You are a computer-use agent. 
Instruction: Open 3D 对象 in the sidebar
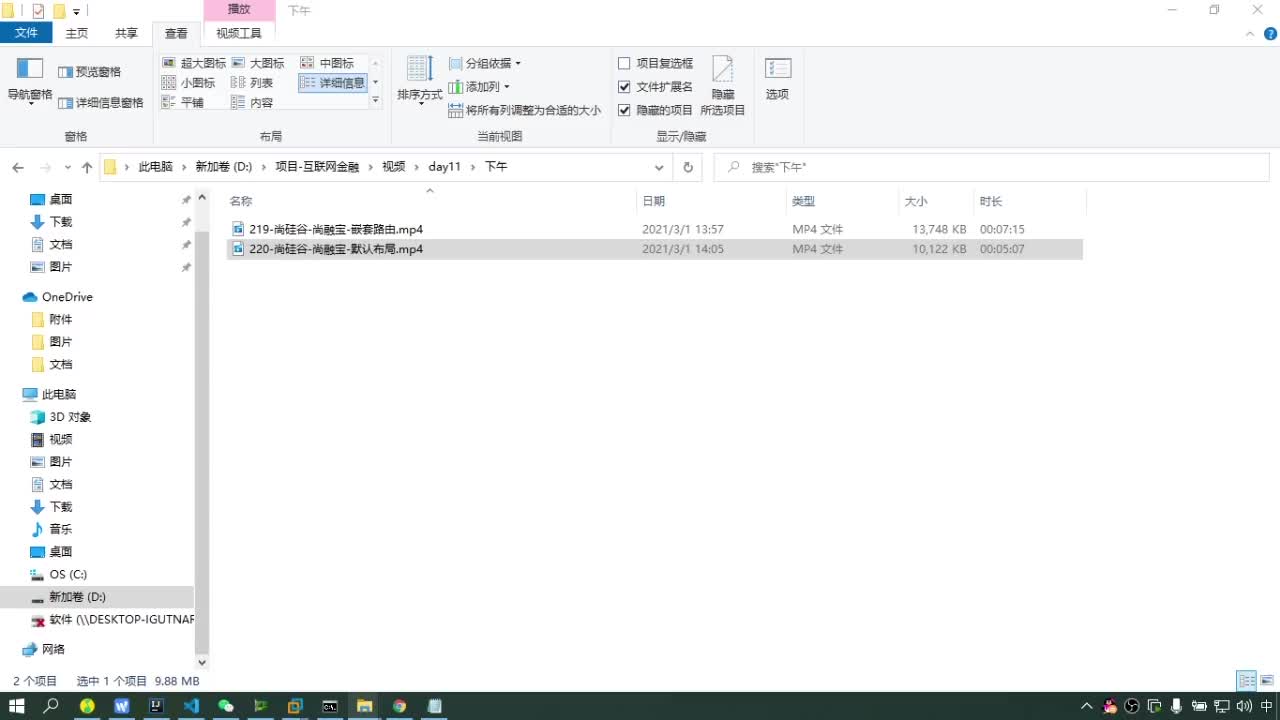(x=70, y=417)
